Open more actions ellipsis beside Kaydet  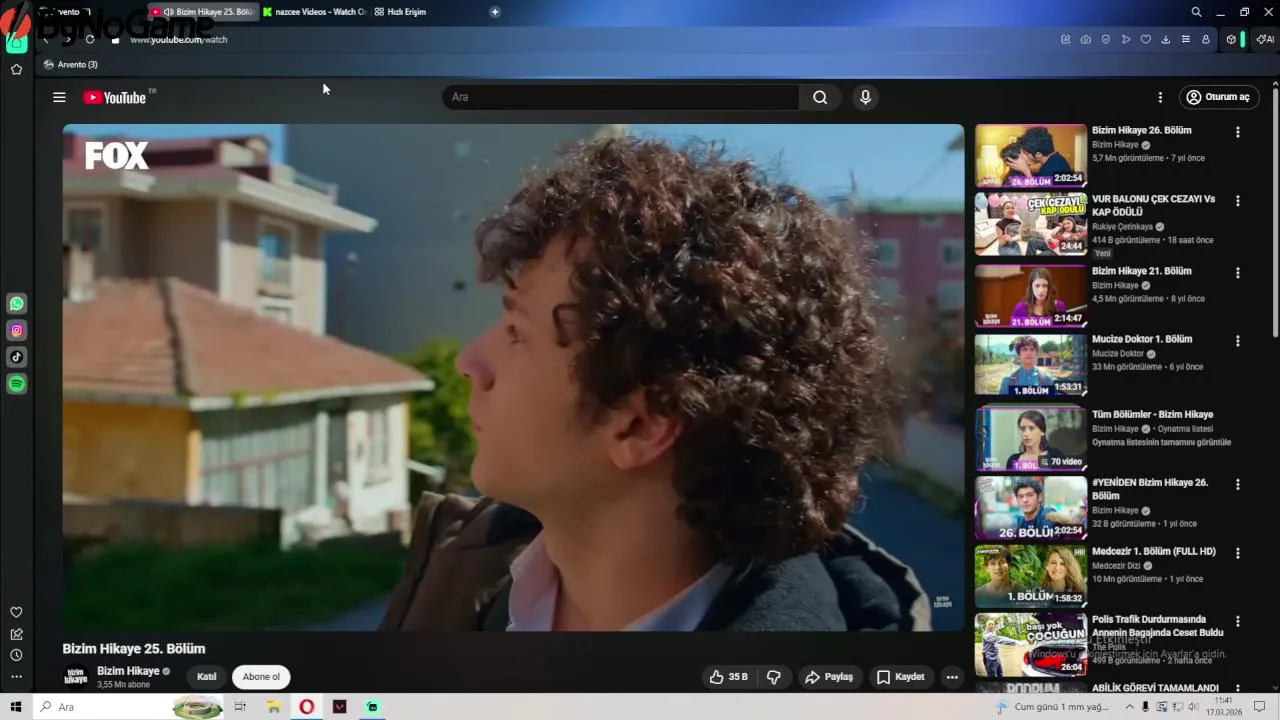pyautogui.click(x=952, y=677)
